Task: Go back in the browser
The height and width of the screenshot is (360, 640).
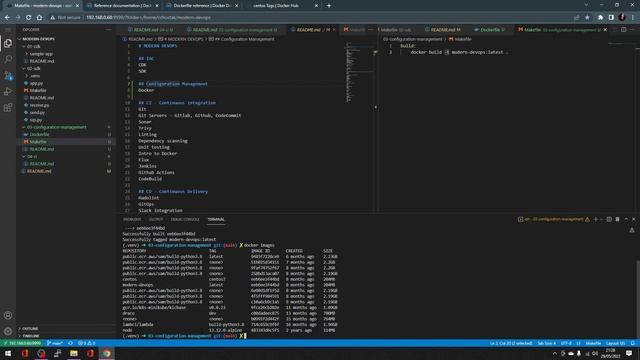Action: [7, 18]
